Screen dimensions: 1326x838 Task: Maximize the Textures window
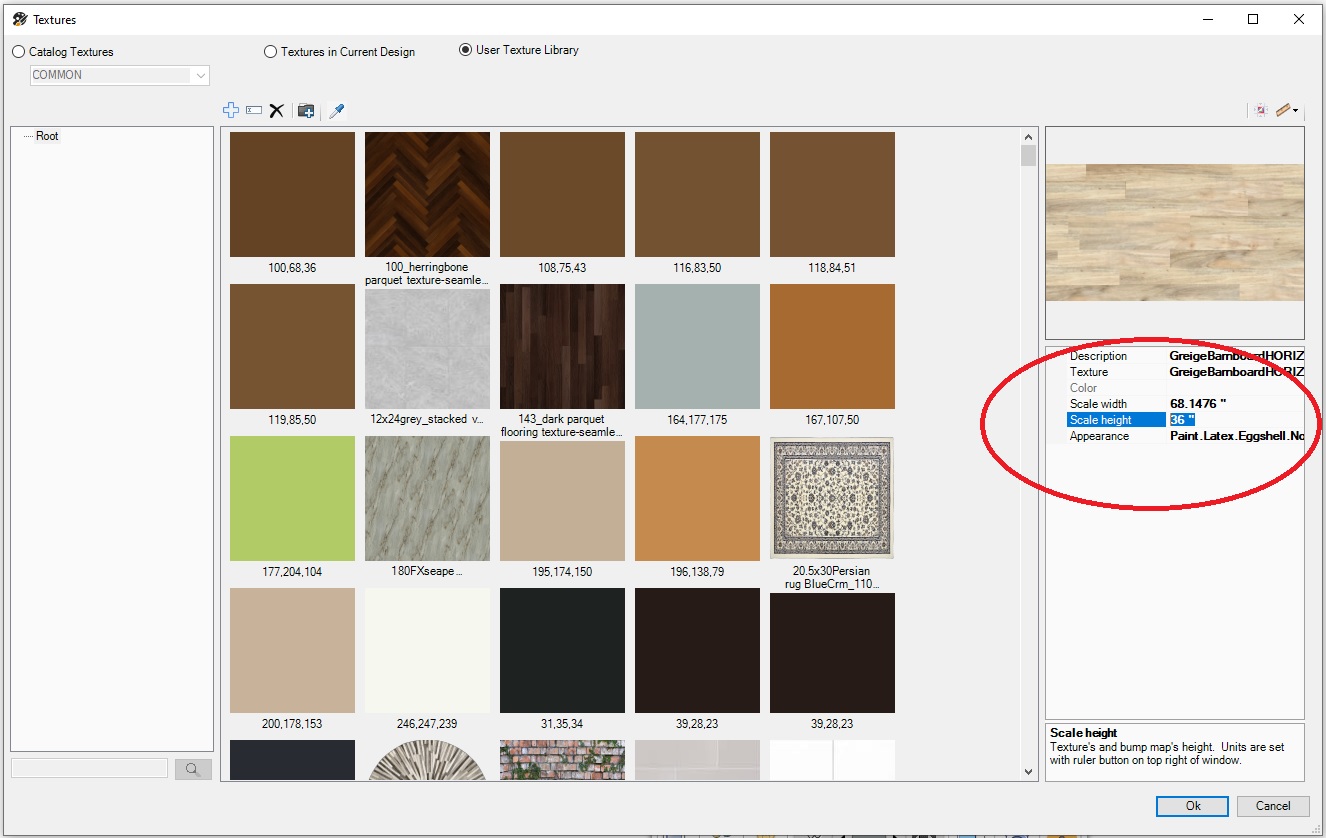coord(1253,19)
